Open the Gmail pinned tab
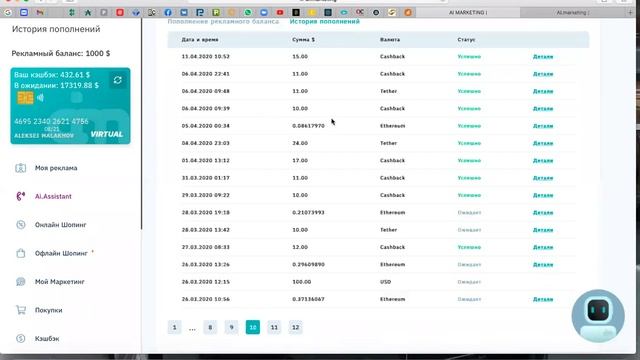640x360 pixels. click(40, 13)
